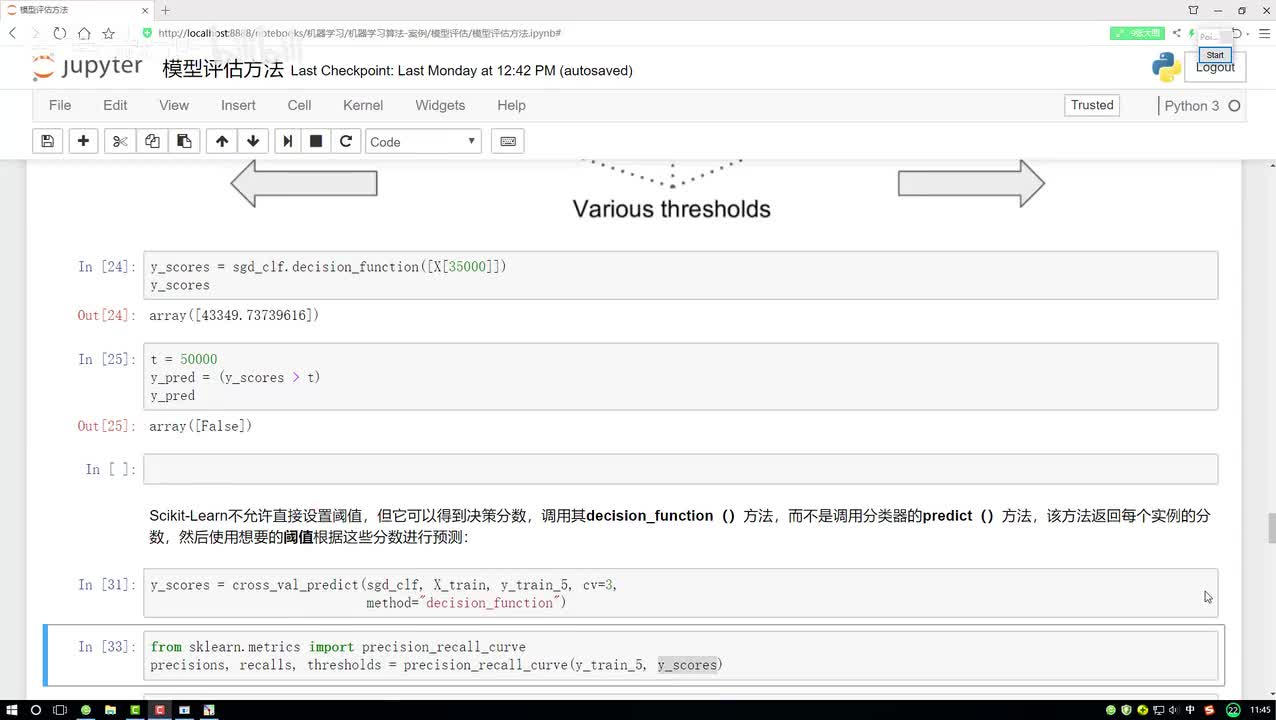This screenshot has width=1276, height=720.
Task: Click the kernel idle indicator circle
Action: pos(1234,106)
